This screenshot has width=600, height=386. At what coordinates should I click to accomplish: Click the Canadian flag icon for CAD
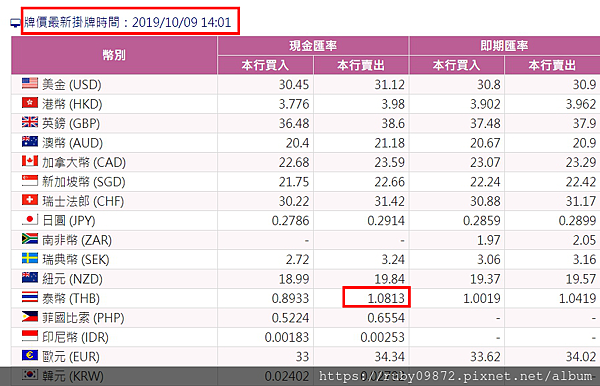(x=30, y=161)
